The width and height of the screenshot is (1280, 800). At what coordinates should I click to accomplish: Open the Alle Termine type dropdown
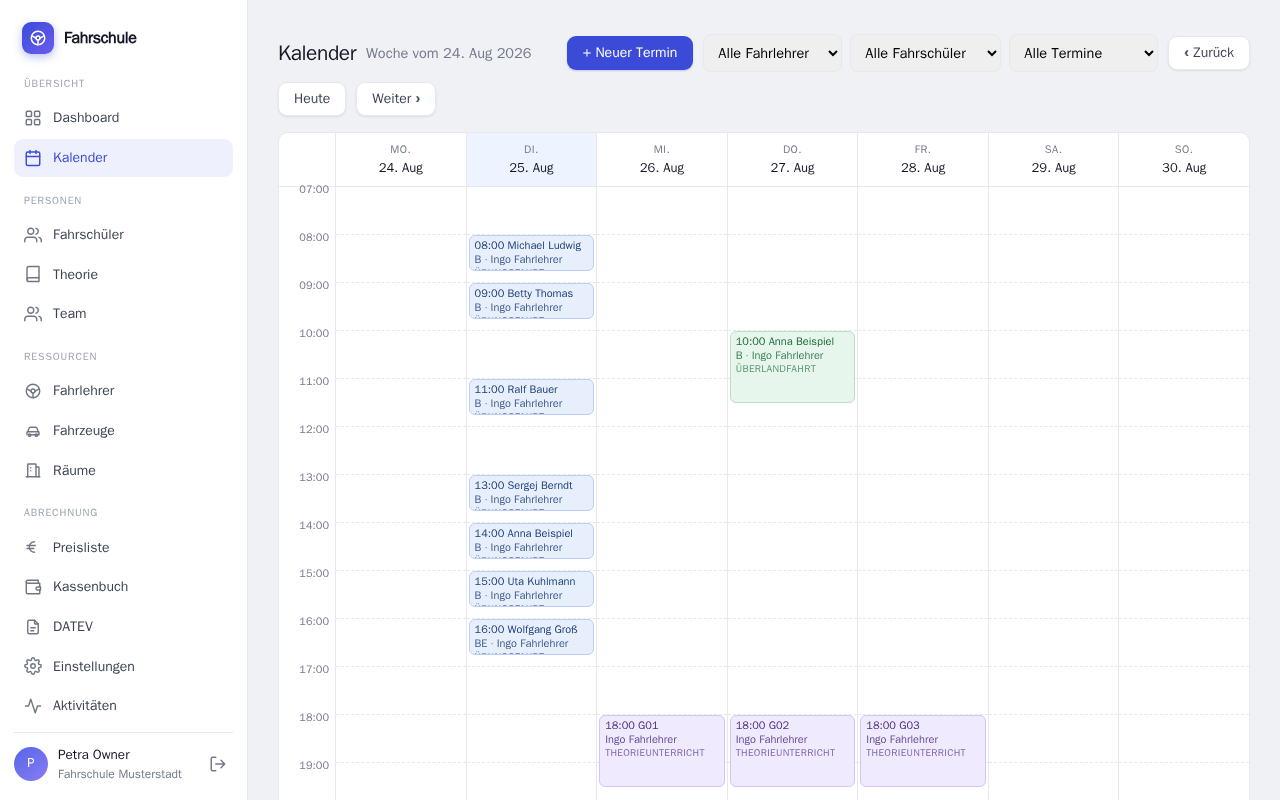1083,53
